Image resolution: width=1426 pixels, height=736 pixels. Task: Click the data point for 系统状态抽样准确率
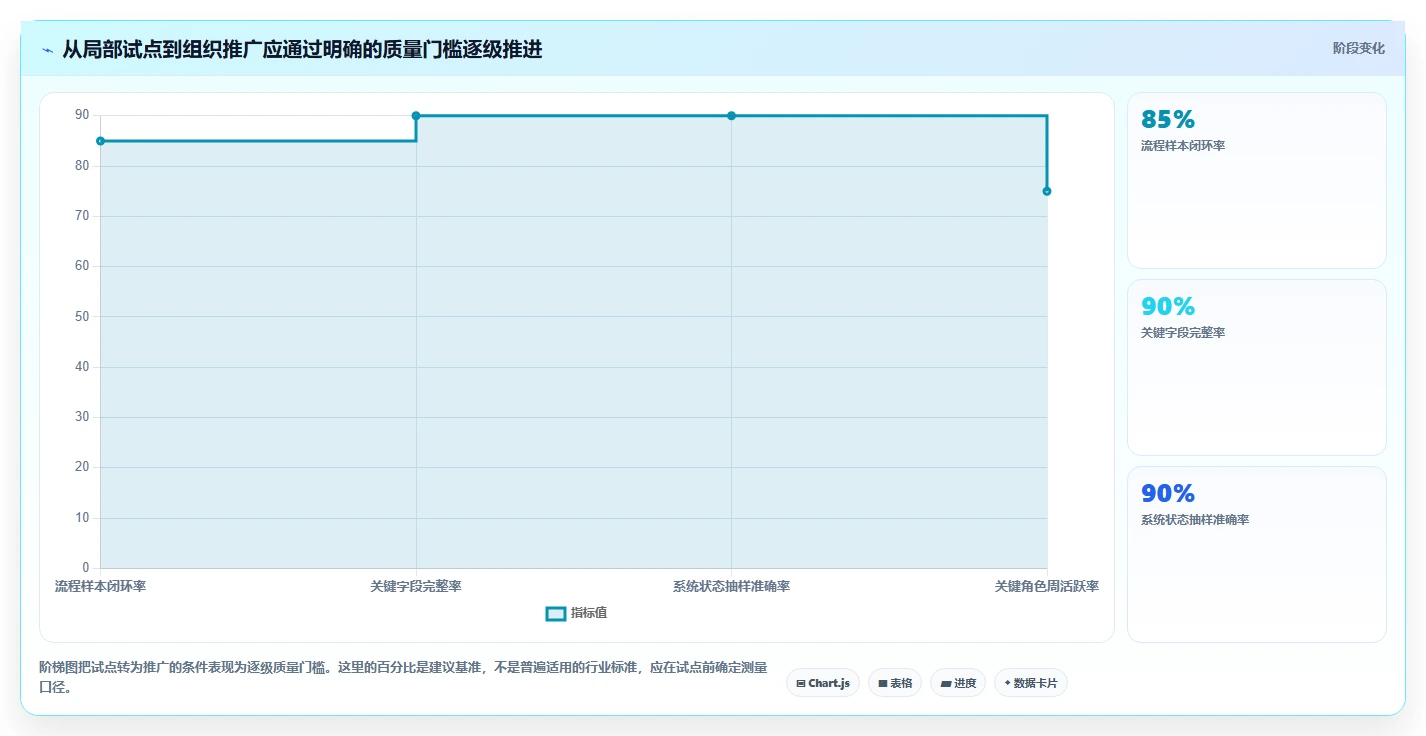point(731,116)
